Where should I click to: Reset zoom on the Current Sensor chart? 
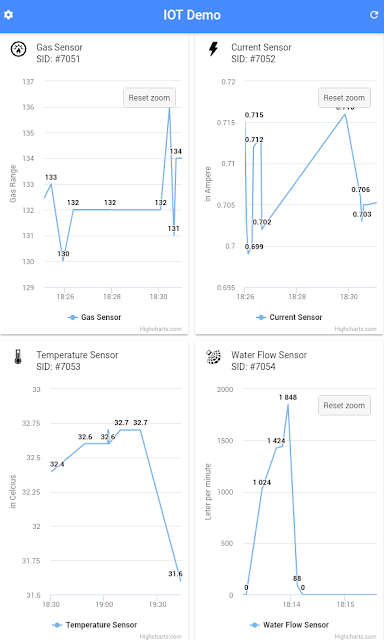tap(344, 98)
